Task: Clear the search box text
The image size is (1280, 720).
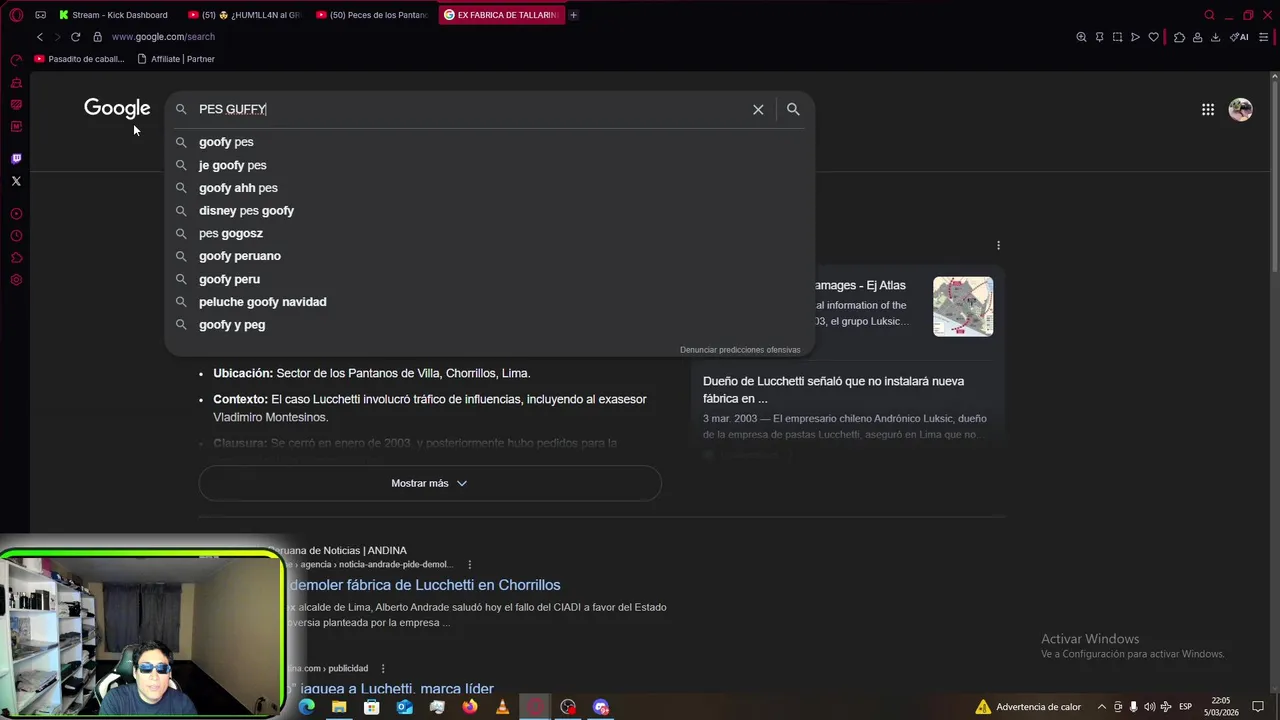Action: point(758,109)
